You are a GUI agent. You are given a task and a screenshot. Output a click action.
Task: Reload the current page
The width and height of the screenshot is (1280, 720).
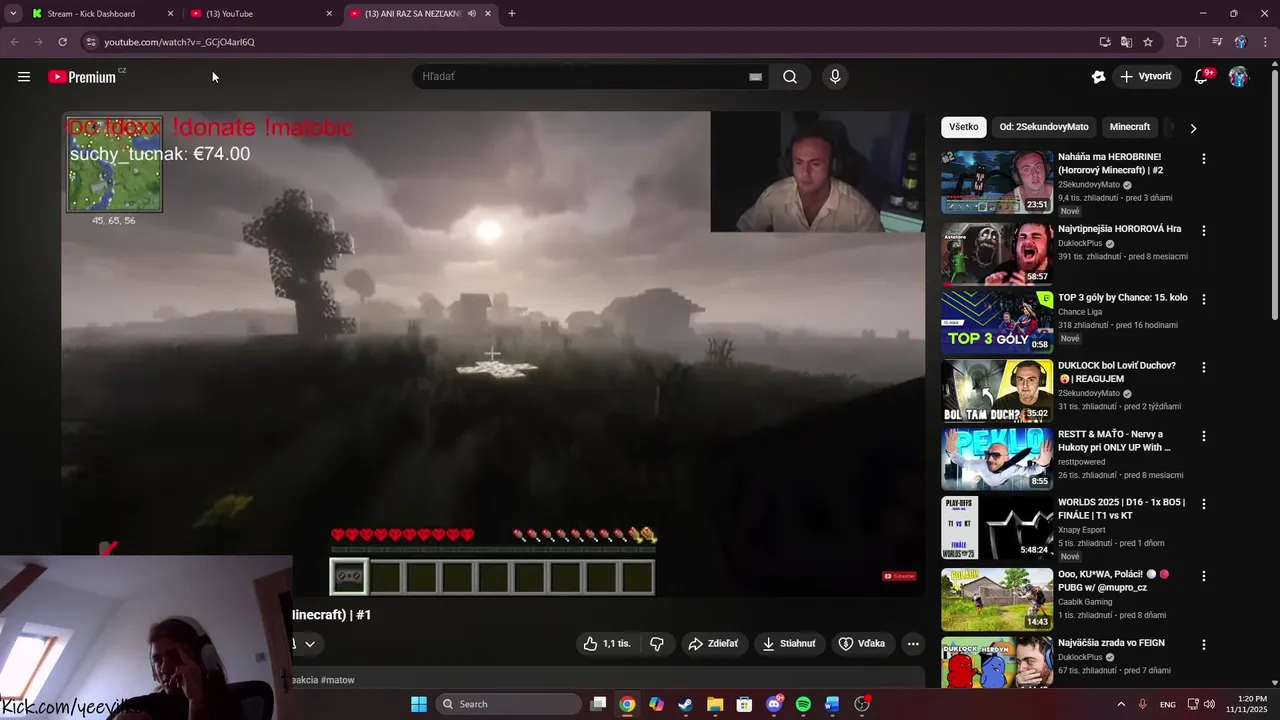pos(62,42)
